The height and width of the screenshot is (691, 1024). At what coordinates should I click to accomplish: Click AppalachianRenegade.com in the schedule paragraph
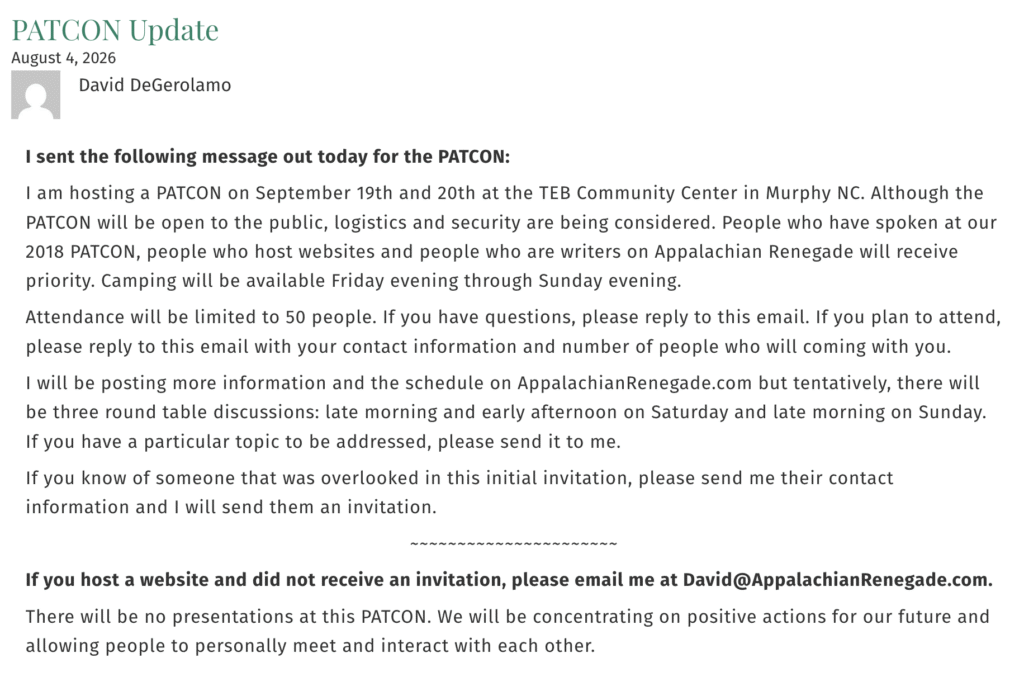634,383
